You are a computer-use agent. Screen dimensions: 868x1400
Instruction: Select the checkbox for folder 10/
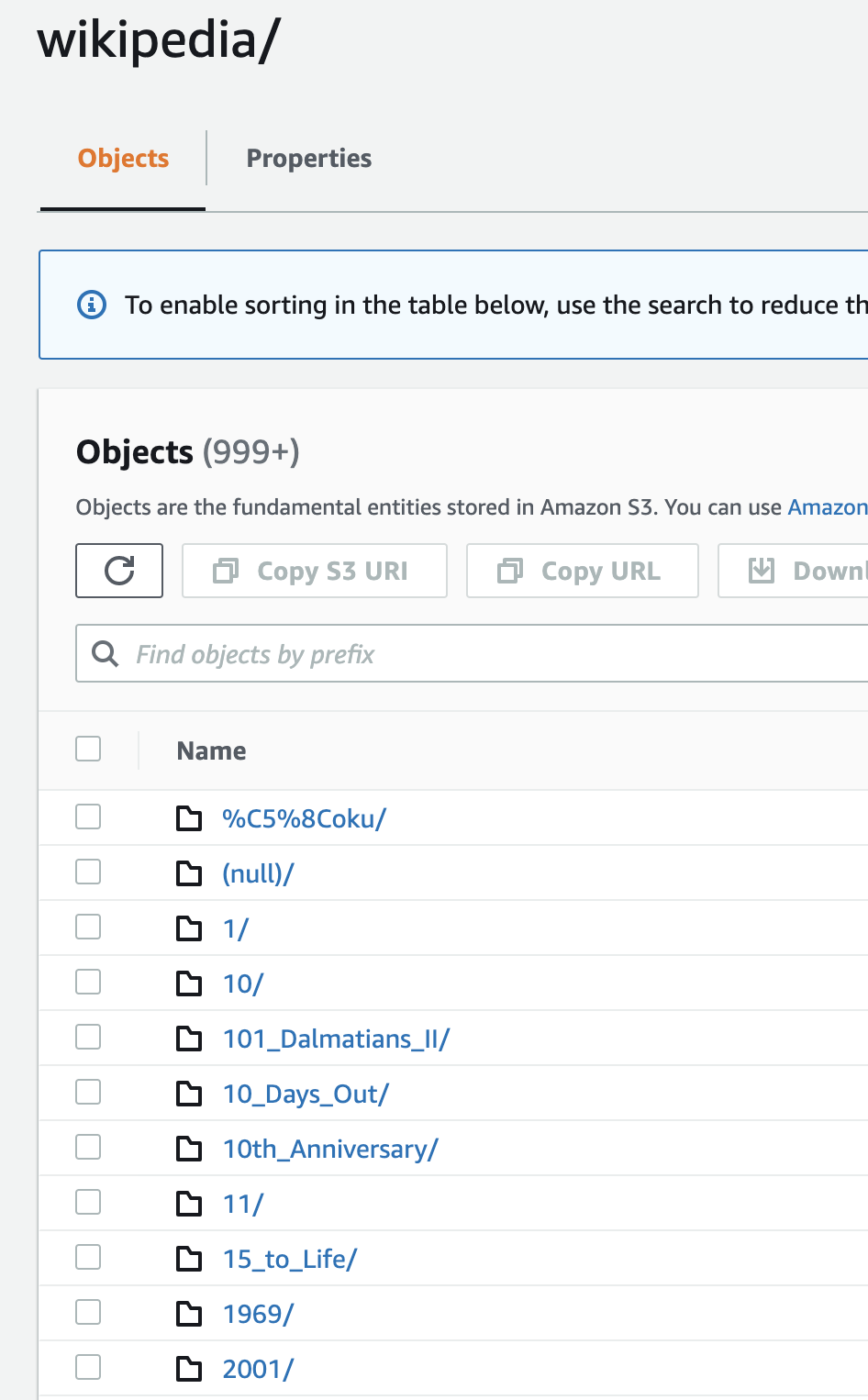pos(88,982)
